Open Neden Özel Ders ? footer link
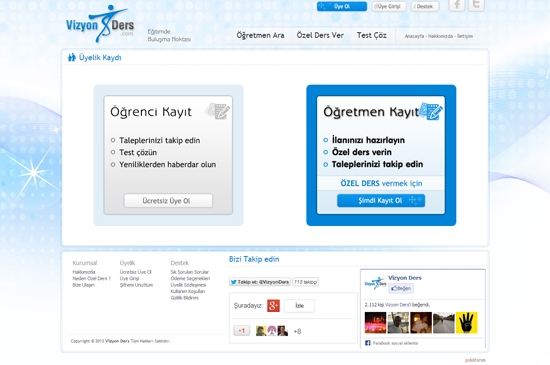 tap(92, 278)
